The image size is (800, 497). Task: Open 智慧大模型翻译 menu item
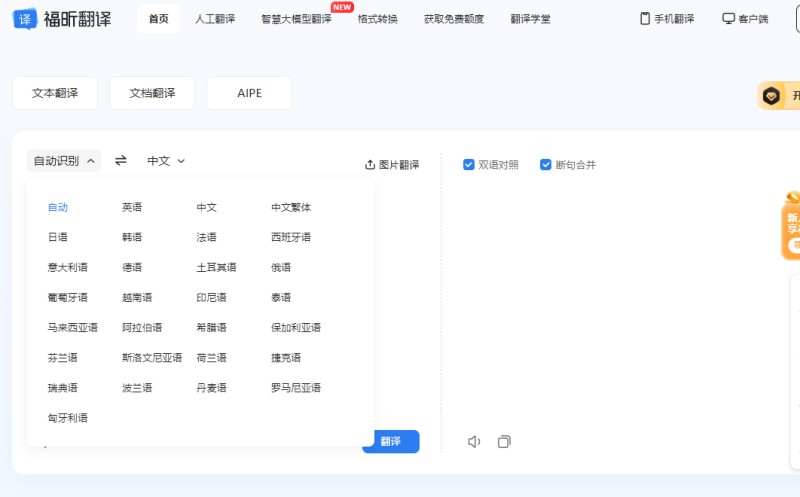(296, 19)
